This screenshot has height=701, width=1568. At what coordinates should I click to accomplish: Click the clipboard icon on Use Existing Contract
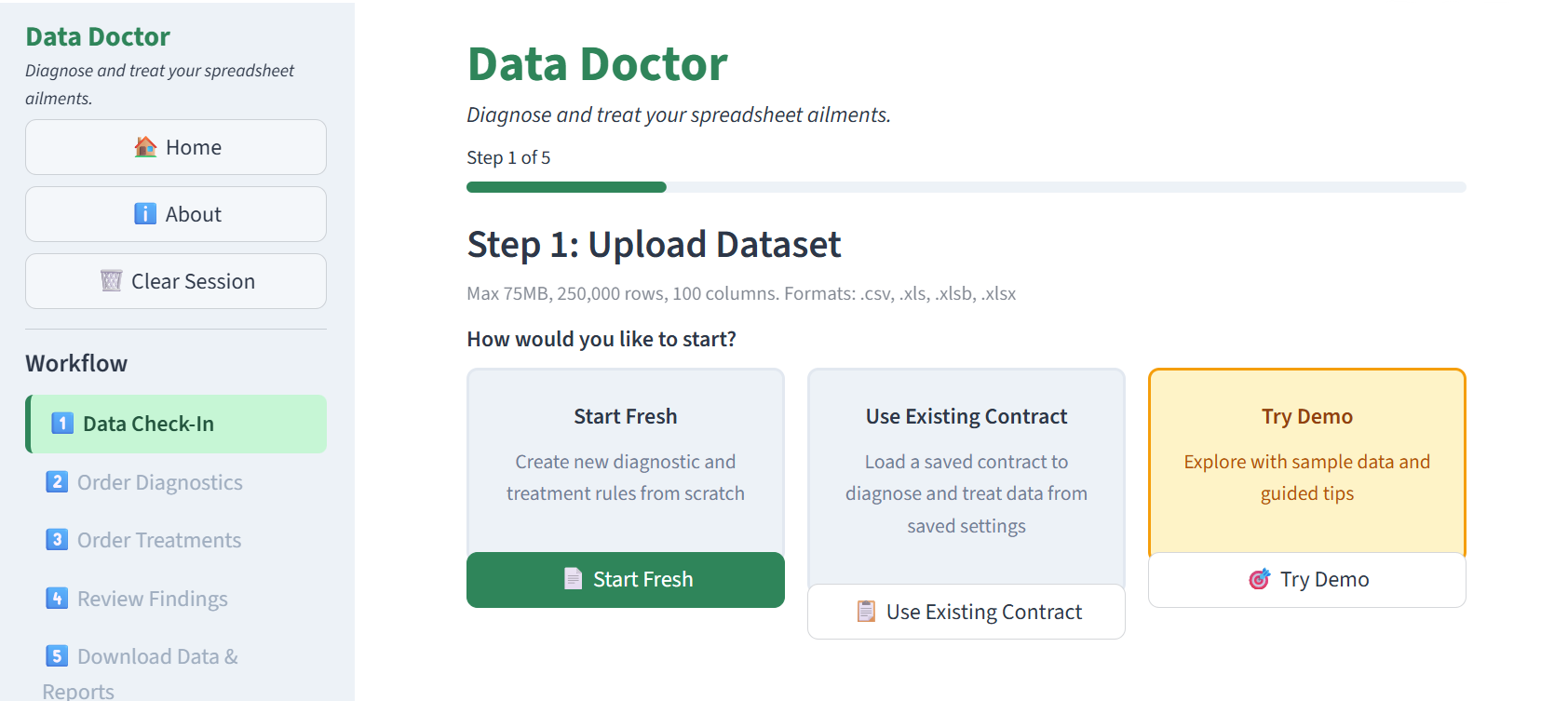tap(866, 612)
